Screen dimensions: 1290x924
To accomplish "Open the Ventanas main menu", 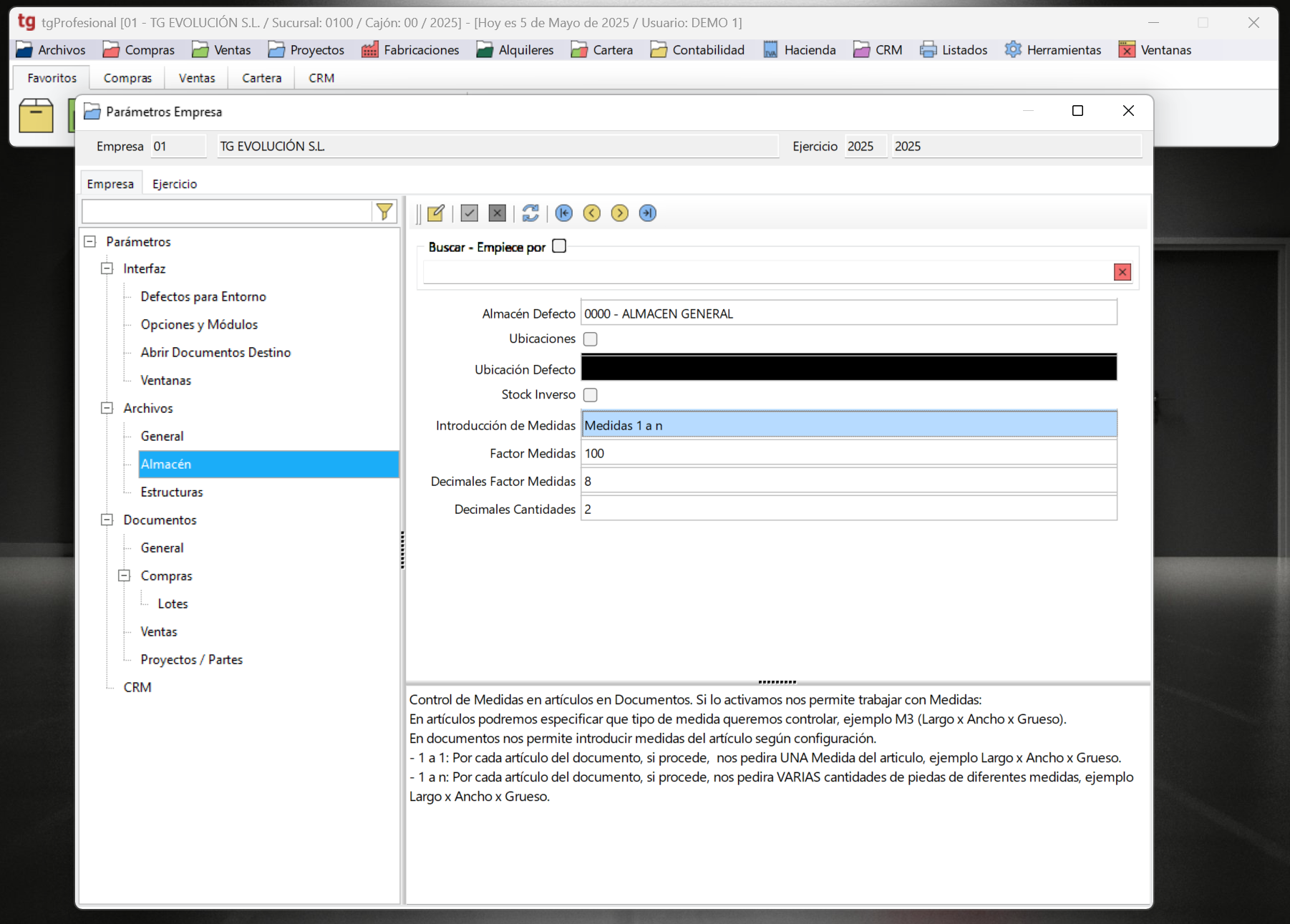I will 1155,50.
